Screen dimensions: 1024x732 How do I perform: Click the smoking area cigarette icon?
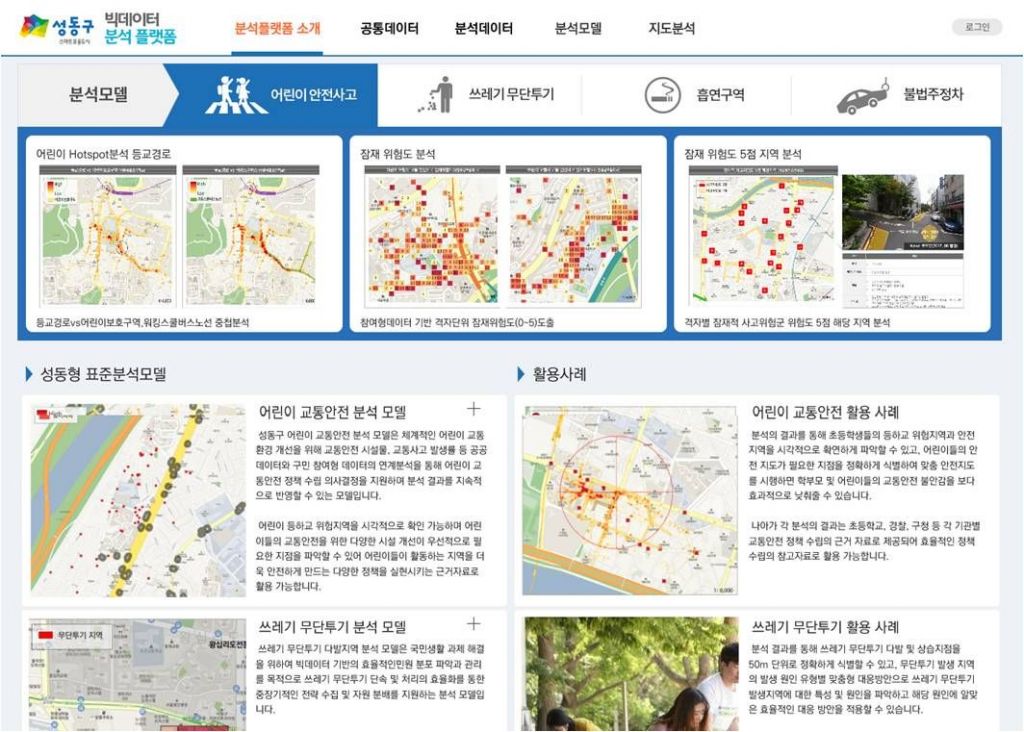661,95
